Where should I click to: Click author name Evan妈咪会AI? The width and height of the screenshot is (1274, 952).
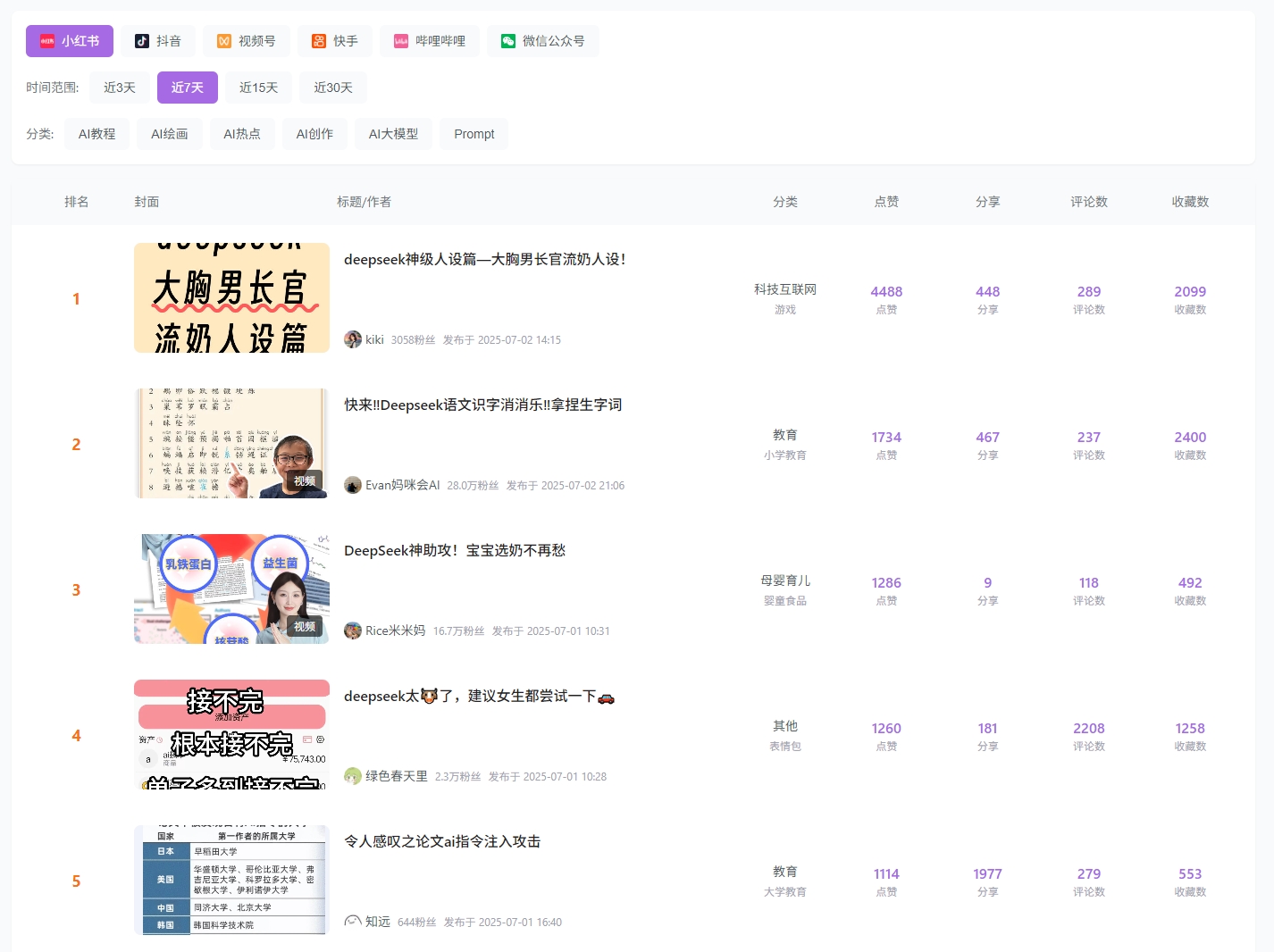(403, 485)
